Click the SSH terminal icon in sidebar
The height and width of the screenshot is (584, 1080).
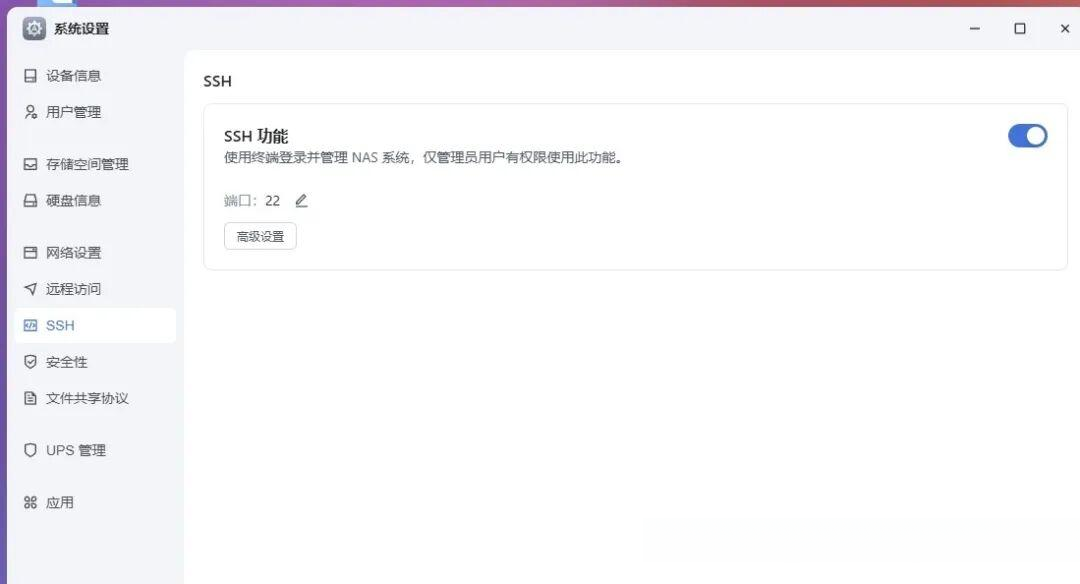pos(30,325)
